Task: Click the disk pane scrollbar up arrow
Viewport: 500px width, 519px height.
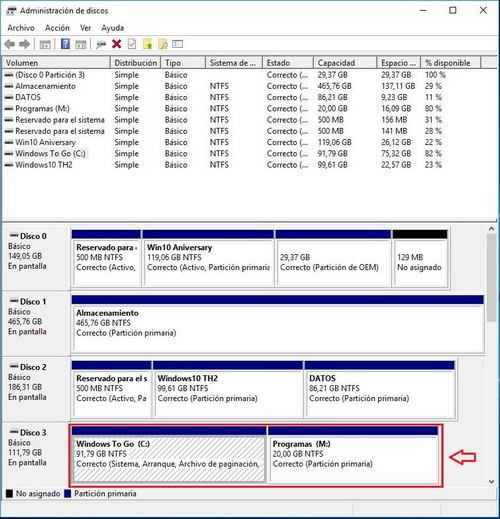Action: coord(491,229)
